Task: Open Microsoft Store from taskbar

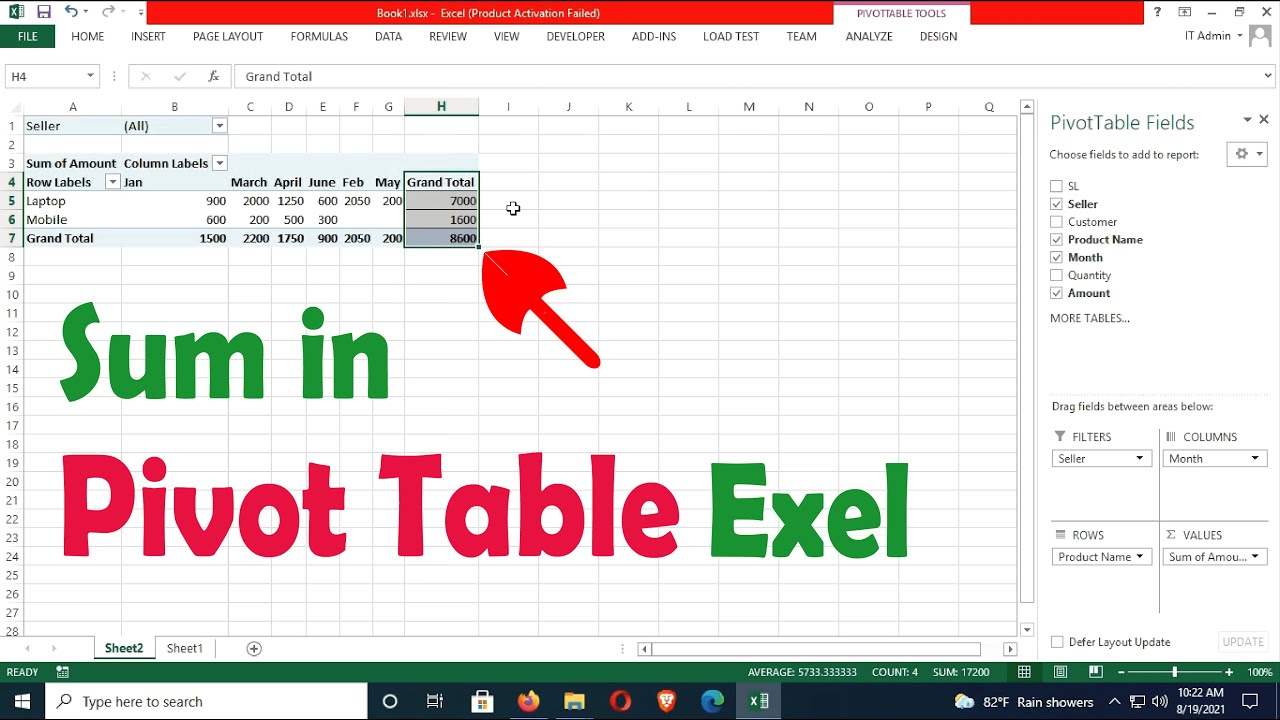Action: coord(482,701)
